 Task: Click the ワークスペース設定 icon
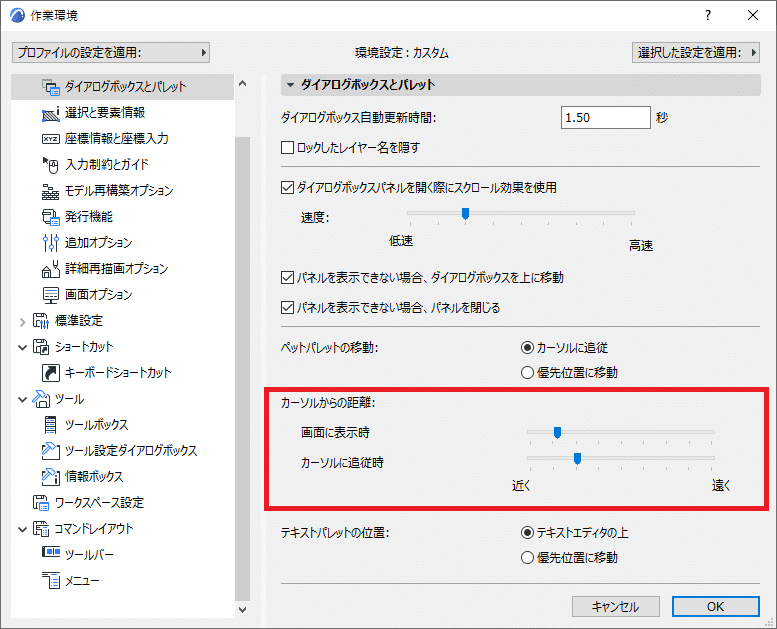tap(41, 503)
